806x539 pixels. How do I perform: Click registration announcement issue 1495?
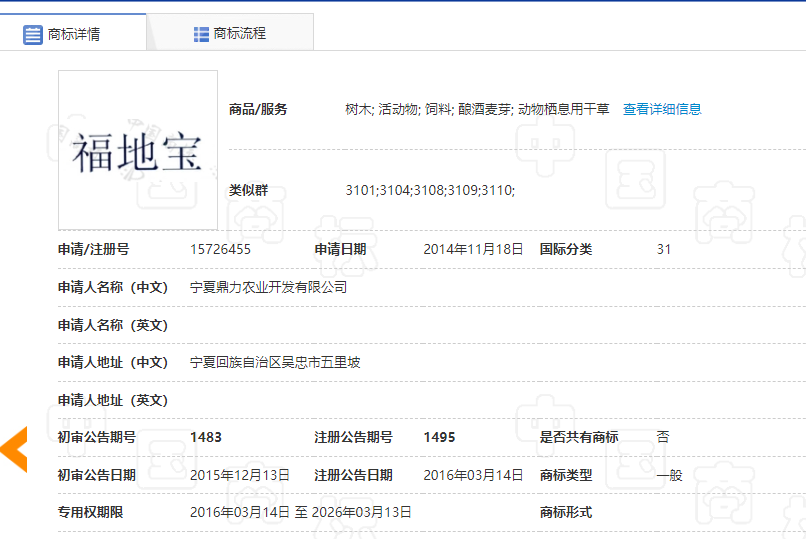tap(439, 437)
